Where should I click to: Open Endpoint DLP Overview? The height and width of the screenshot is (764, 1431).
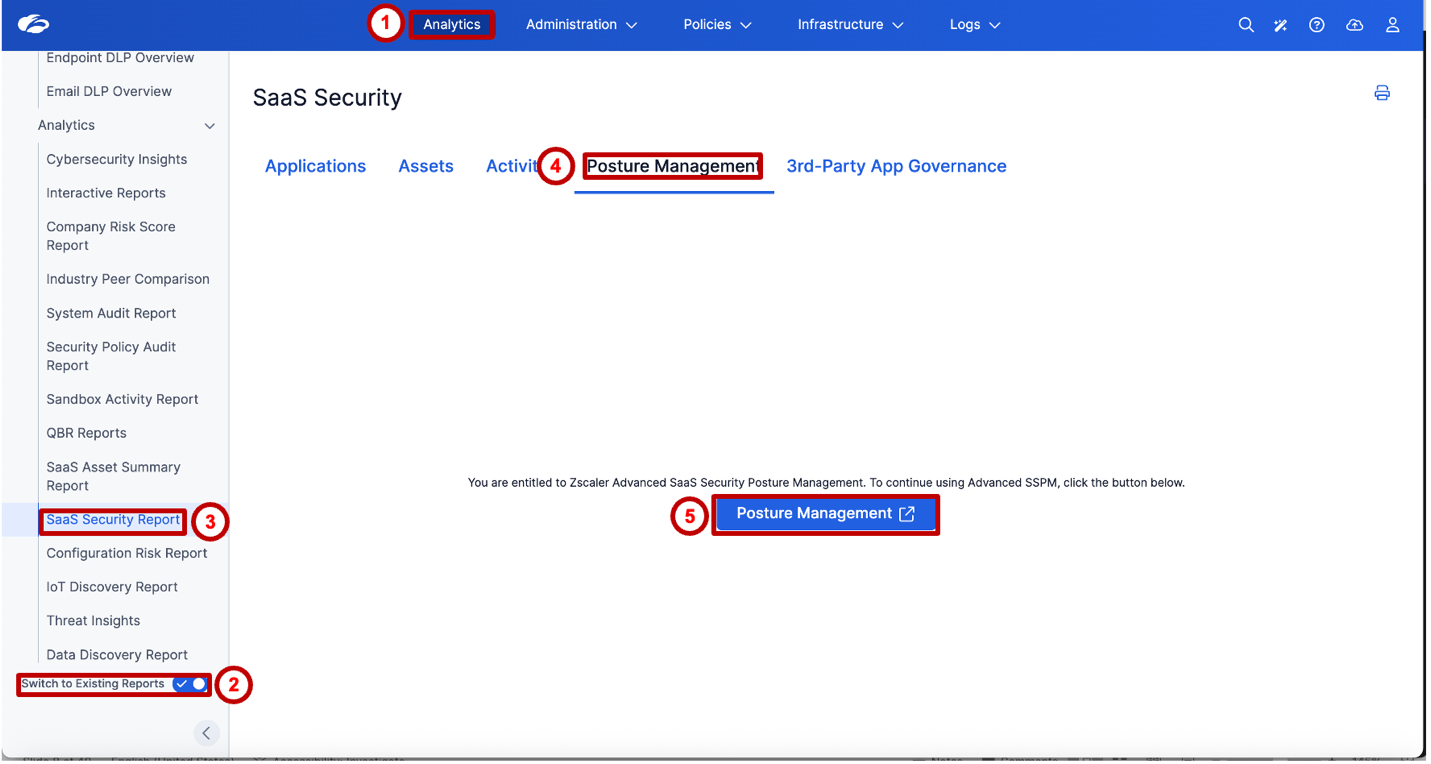(x=120, y=58)
